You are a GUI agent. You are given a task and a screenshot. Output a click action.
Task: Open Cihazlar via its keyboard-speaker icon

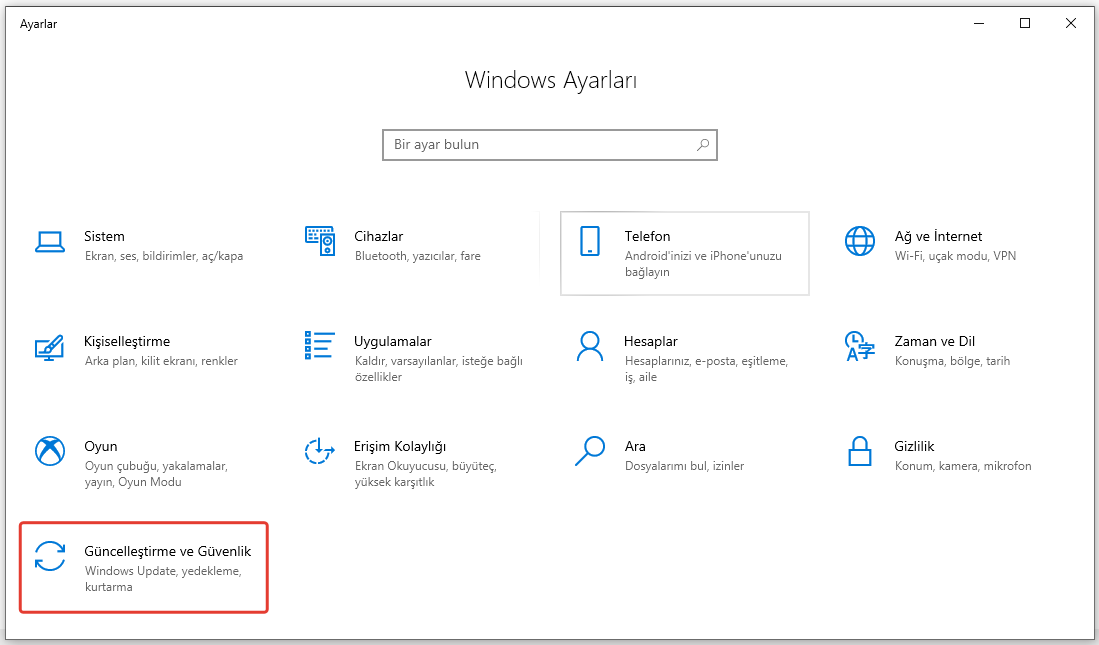319,241
